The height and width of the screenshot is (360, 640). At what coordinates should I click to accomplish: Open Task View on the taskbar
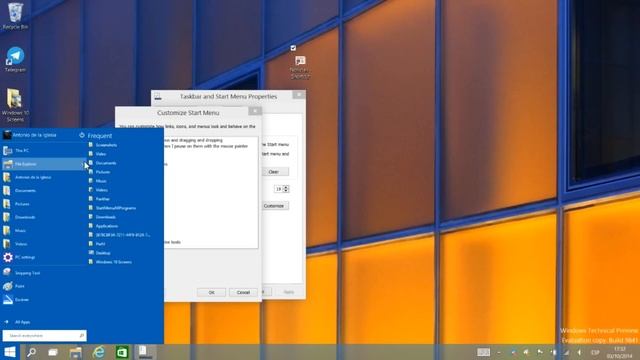point(53,352)
